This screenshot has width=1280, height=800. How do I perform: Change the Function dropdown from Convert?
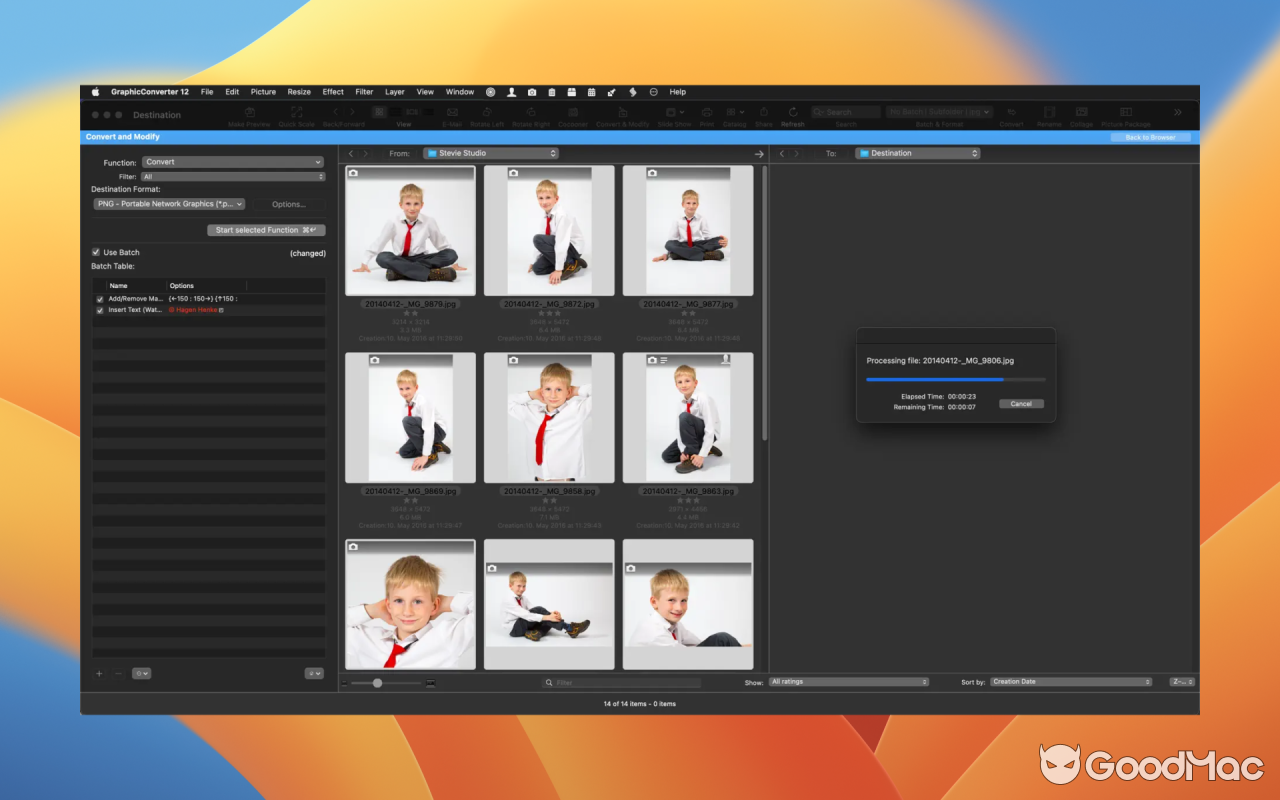click(233, 162)
